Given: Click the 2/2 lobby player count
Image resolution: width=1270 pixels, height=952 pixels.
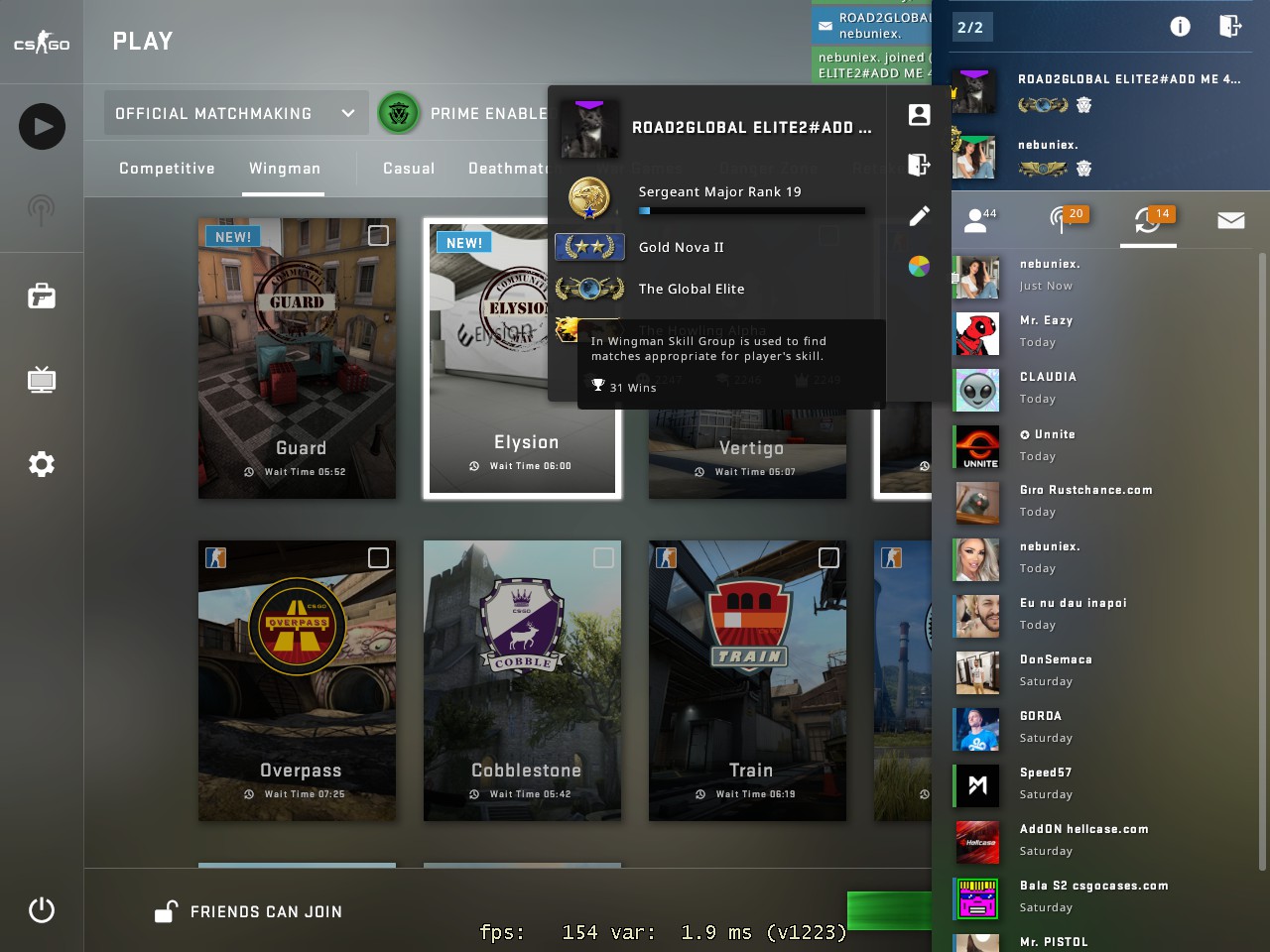Looking at the screenshot, I should coord(970,28).
